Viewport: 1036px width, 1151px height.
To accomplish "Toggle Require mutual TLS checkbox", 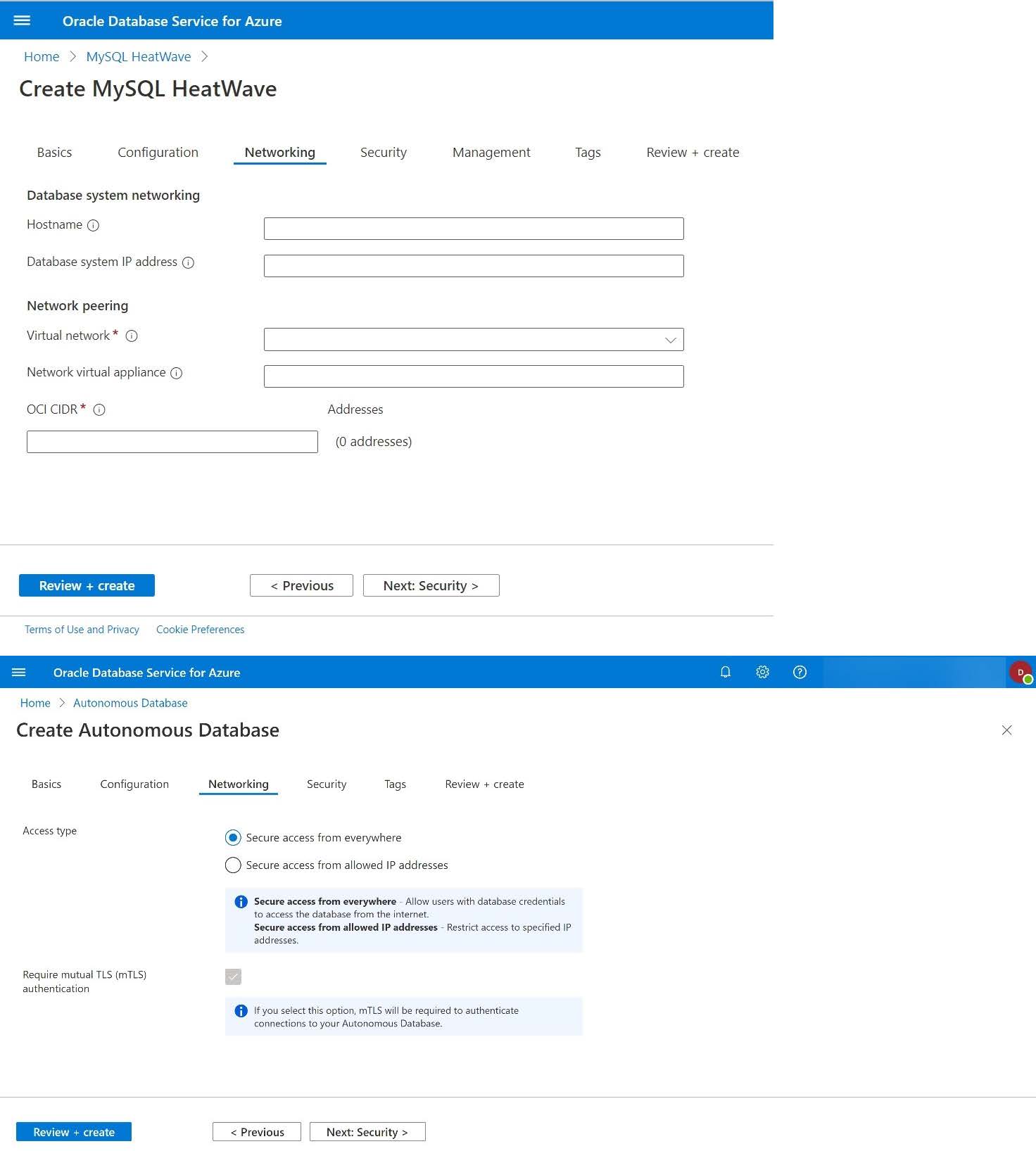I will point(233,977).
